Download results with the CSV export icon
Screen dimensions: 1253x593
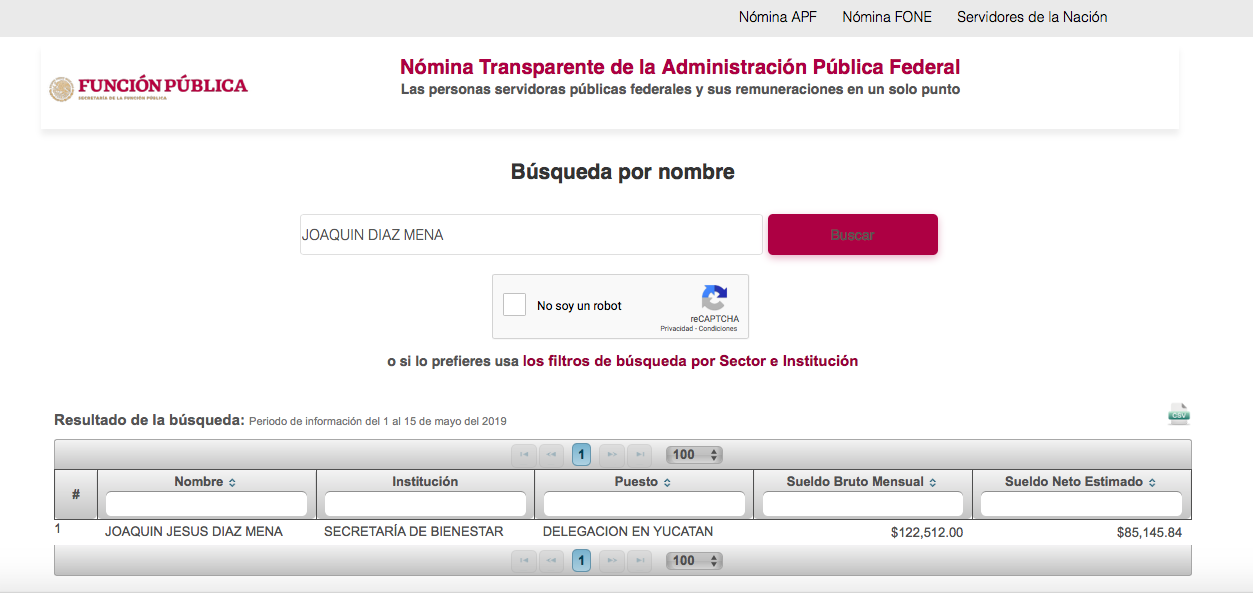1179,414
